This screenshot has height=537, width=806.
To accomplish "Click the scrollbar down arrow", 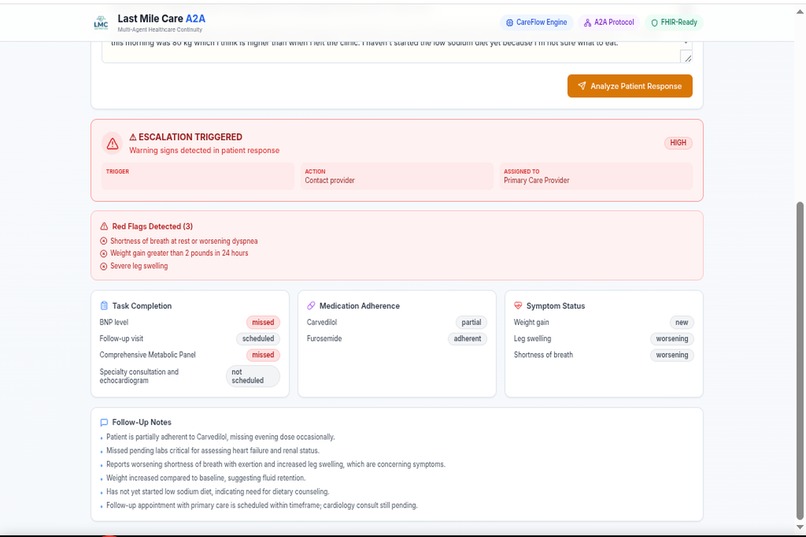I will (800, 528).
